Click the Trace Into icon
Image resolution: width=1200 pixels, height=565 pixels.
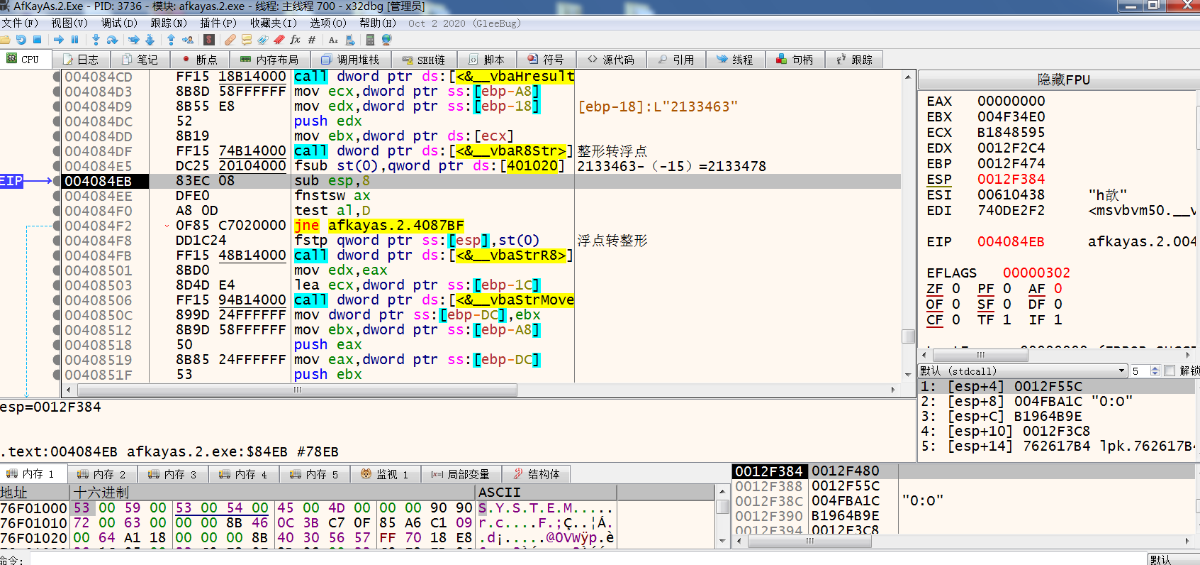[x=134, y=40]
